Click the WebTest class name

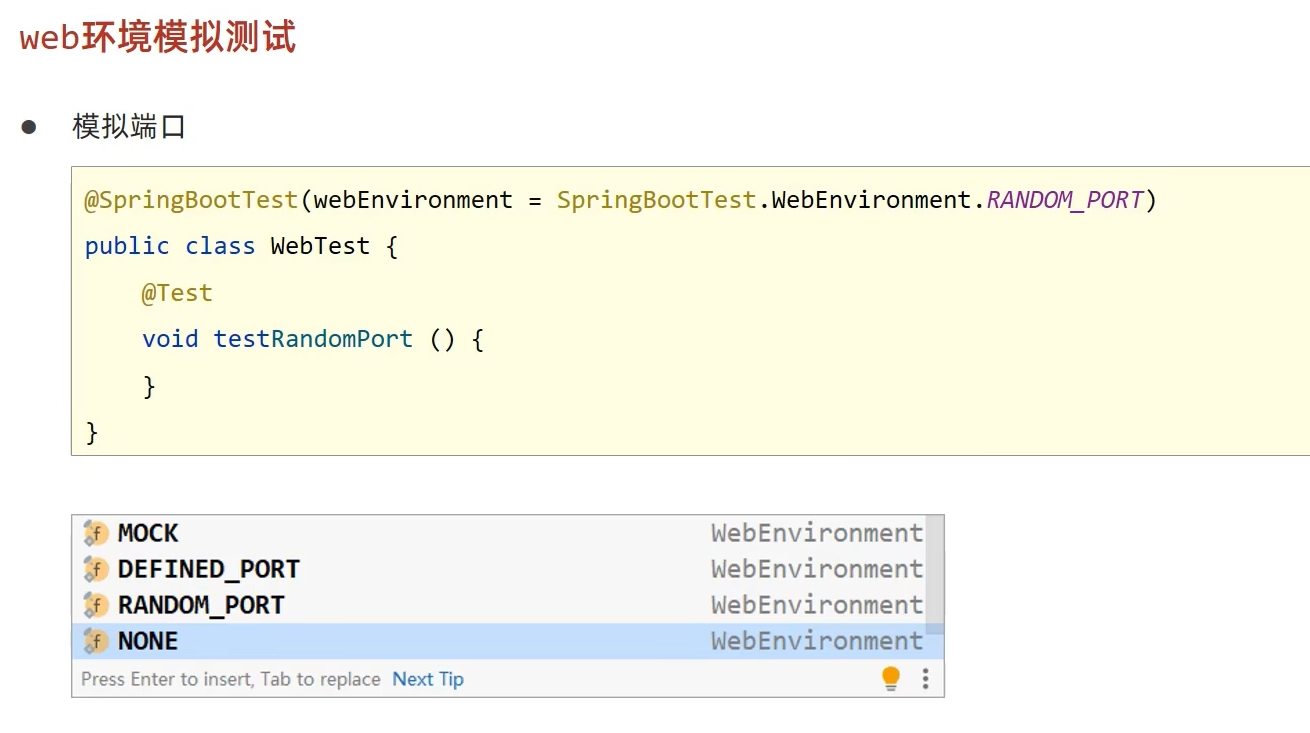[319, 246]
